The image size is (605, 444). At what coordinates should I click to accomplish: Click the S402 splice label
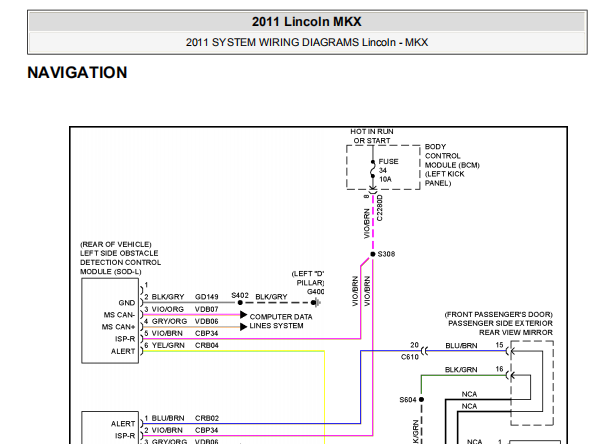tap(240, 295)
